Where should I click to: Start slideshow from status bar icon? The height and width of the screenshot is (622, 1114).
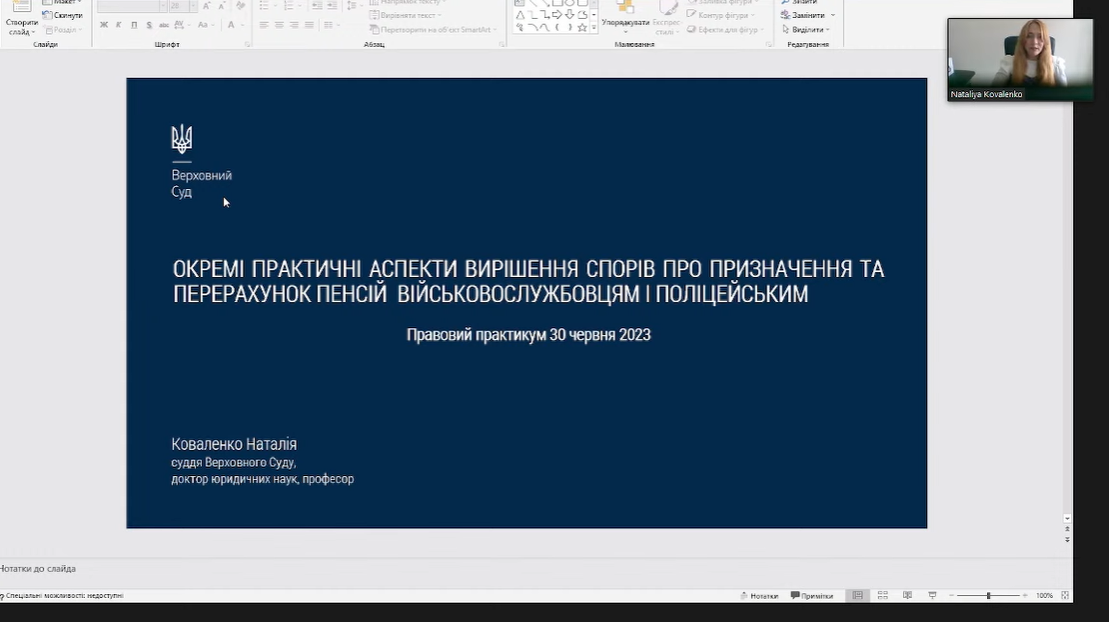[x=932, y=595]
